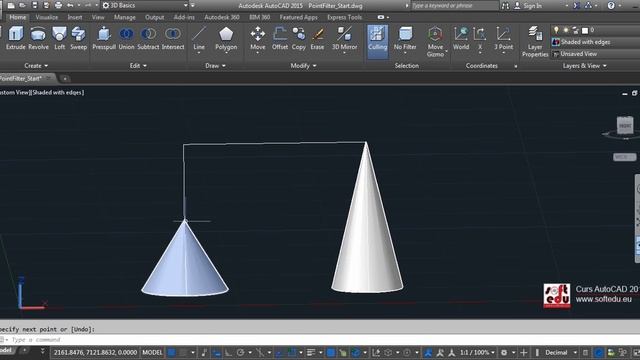
Task: Click the Save icon in quick access toolbar
Action: [x=35, y=5]
